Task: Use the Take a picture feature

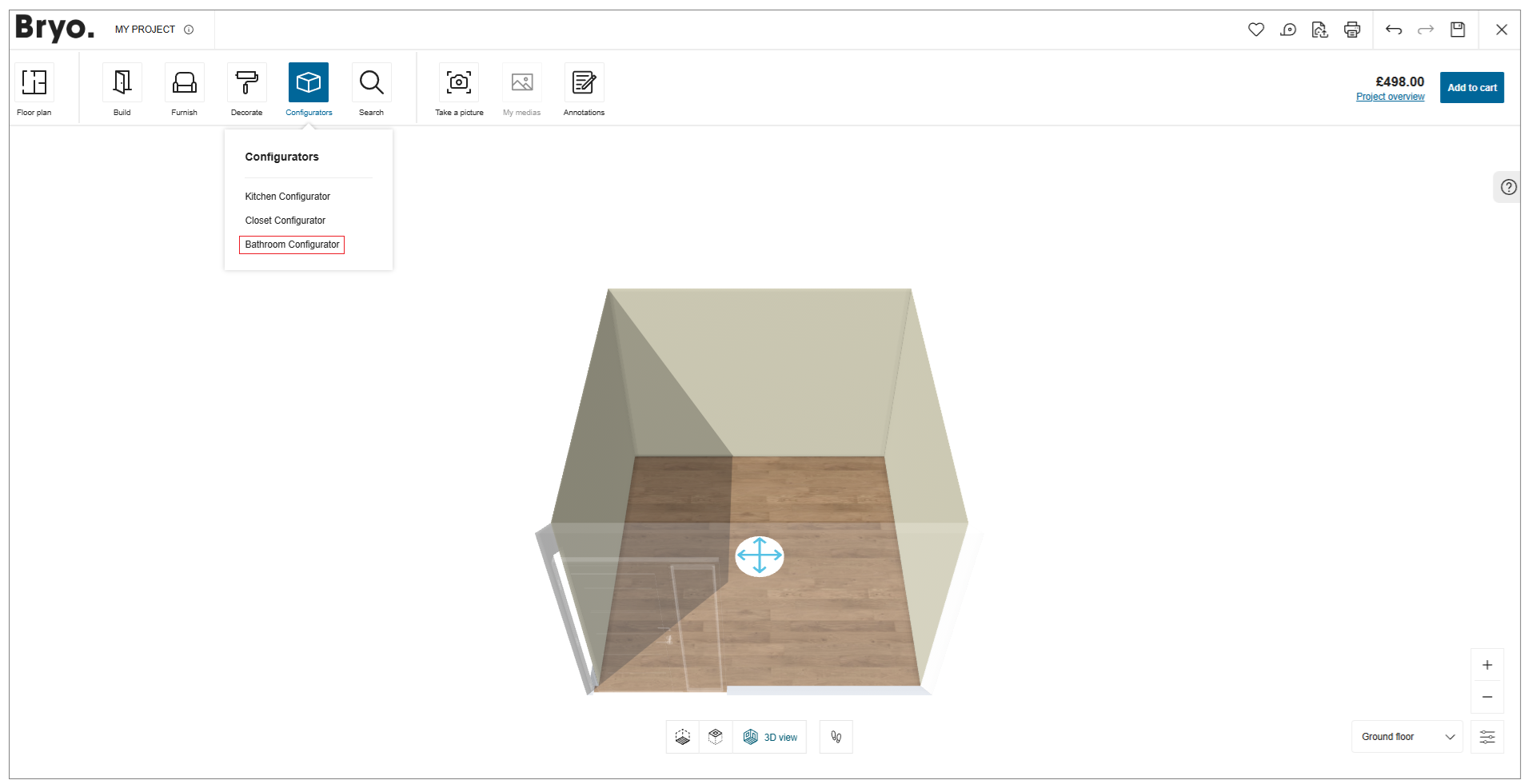Action: click(x=458, y=88)
